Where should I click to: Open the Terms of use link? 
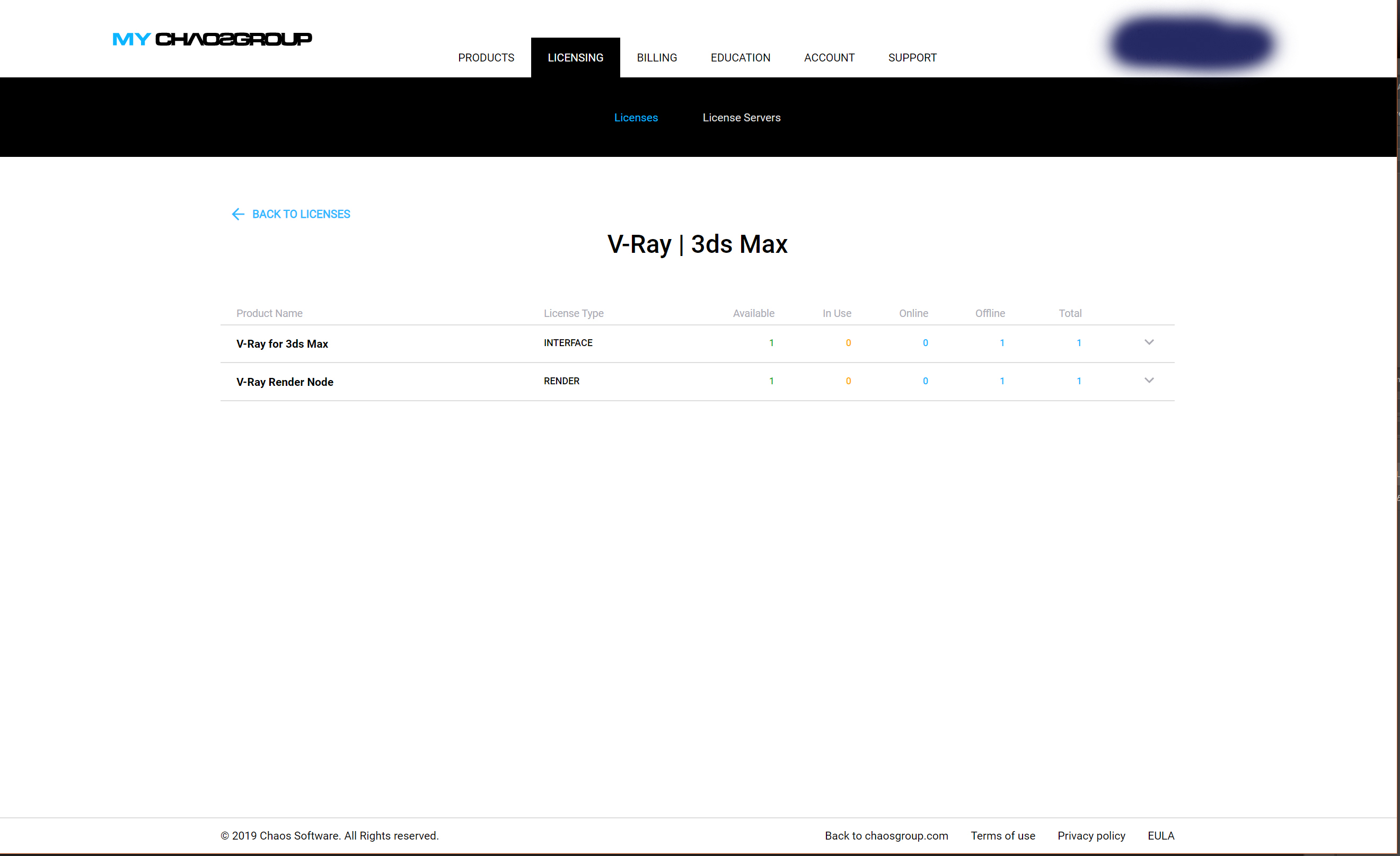[1002, 835]
